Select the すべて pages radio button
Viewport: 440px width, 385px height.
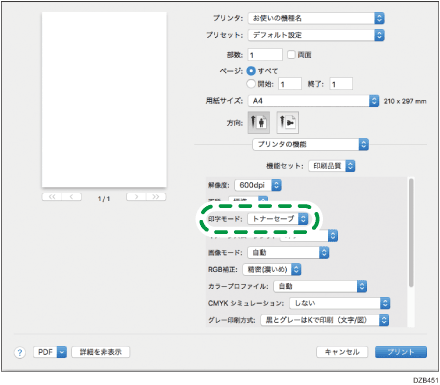pos(251,71)
